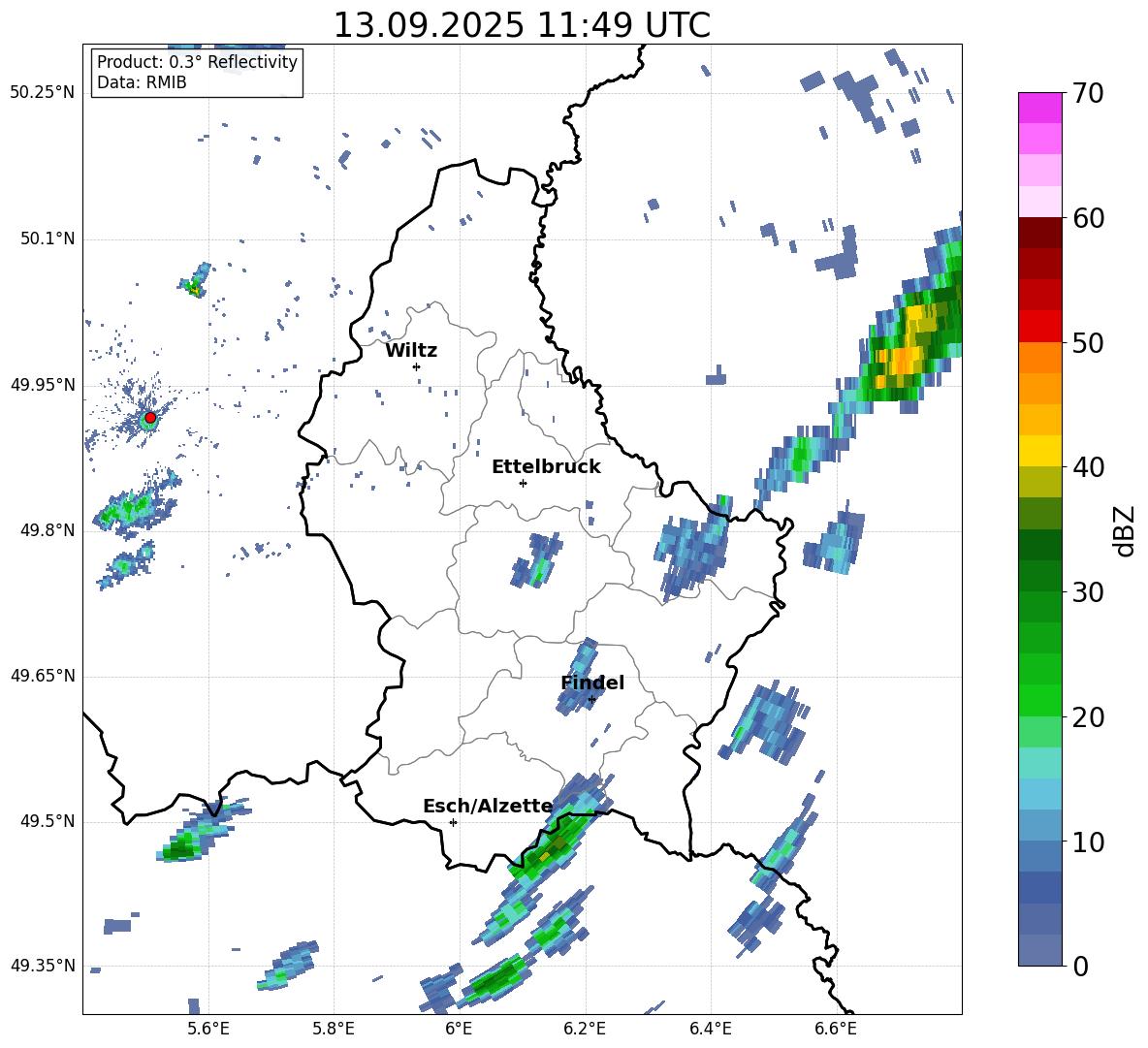Click the 6°E longitude label
Image resolution: width=1148 pixels, height=1048 pixels.
[x=459, y=1029]
